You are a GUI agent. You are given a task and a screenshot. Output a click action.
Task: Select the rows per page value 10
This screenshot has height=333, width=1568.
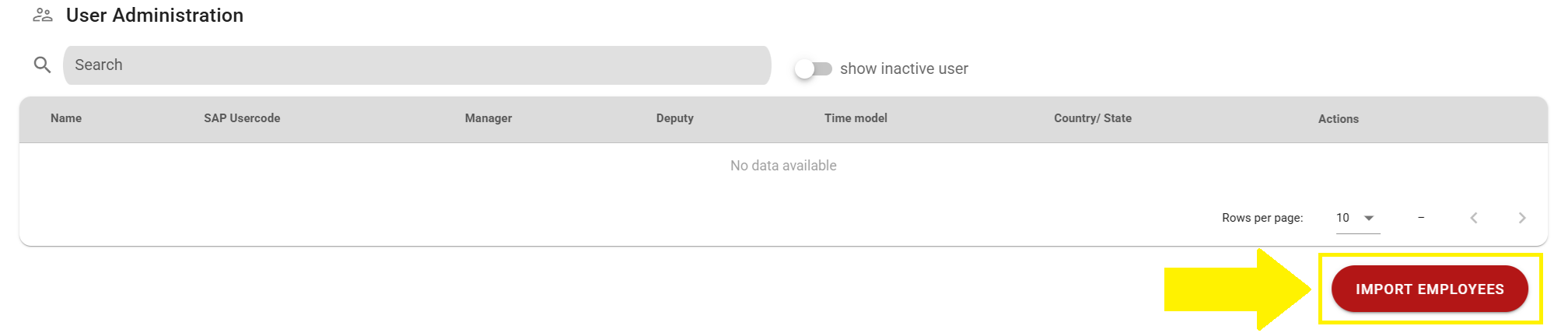point(1342,218)
